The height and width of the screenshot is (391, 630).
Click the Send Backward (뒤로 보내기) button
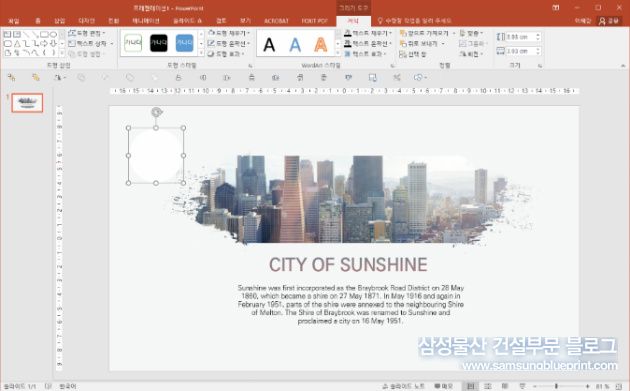point(422,43)
